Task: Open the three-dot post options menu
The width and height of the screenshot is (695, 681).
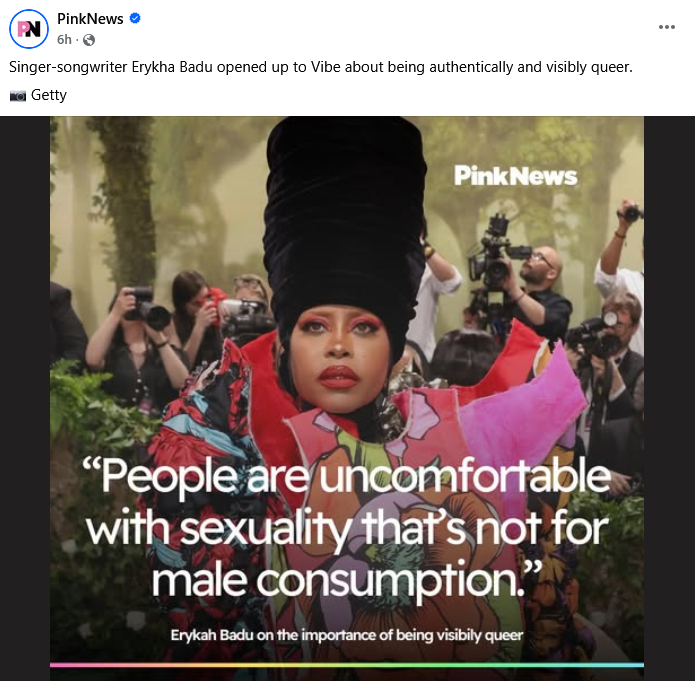Action: click(667, 27)
